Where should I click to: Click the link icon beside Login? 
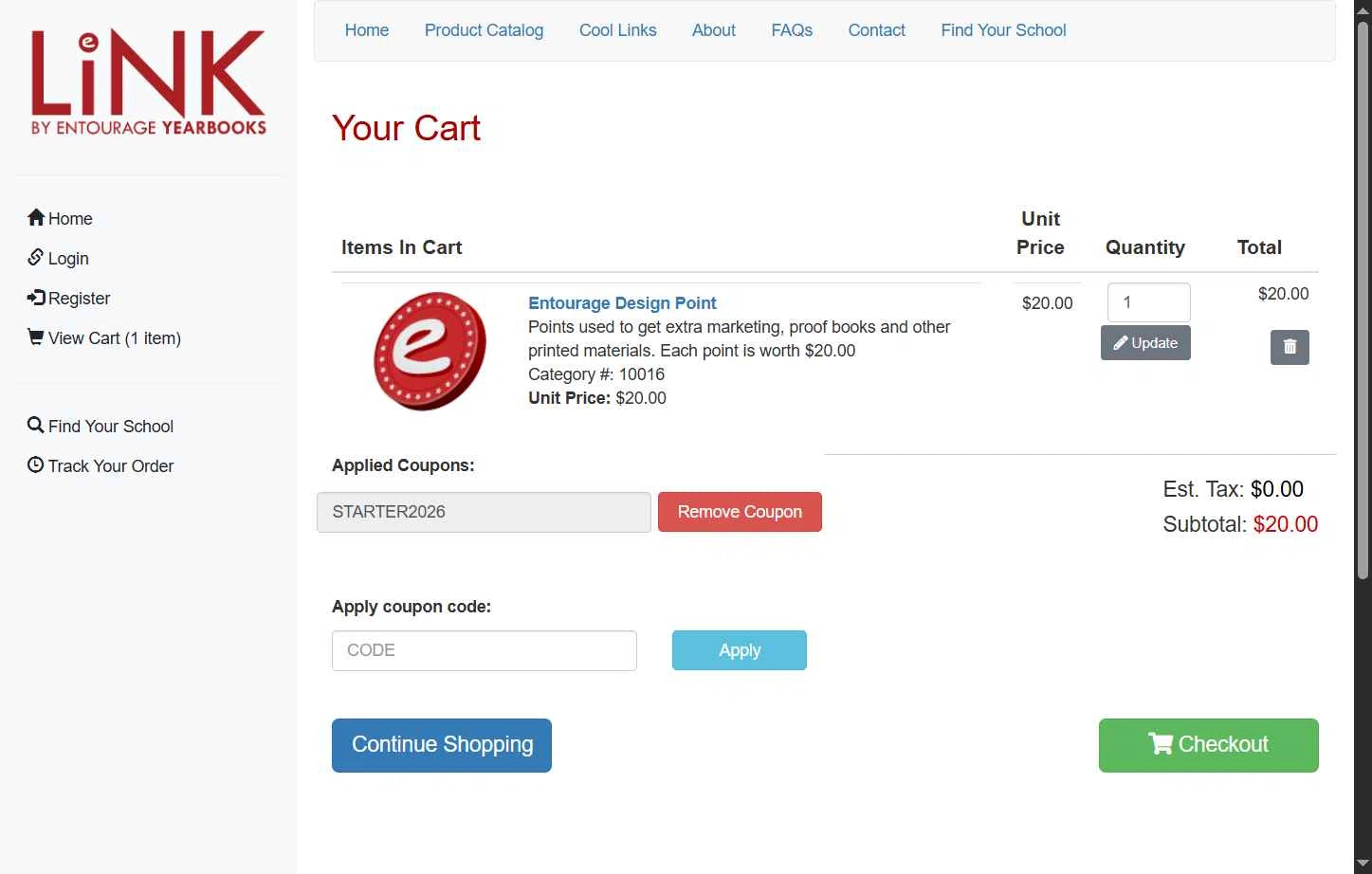(x=36, y=258)
